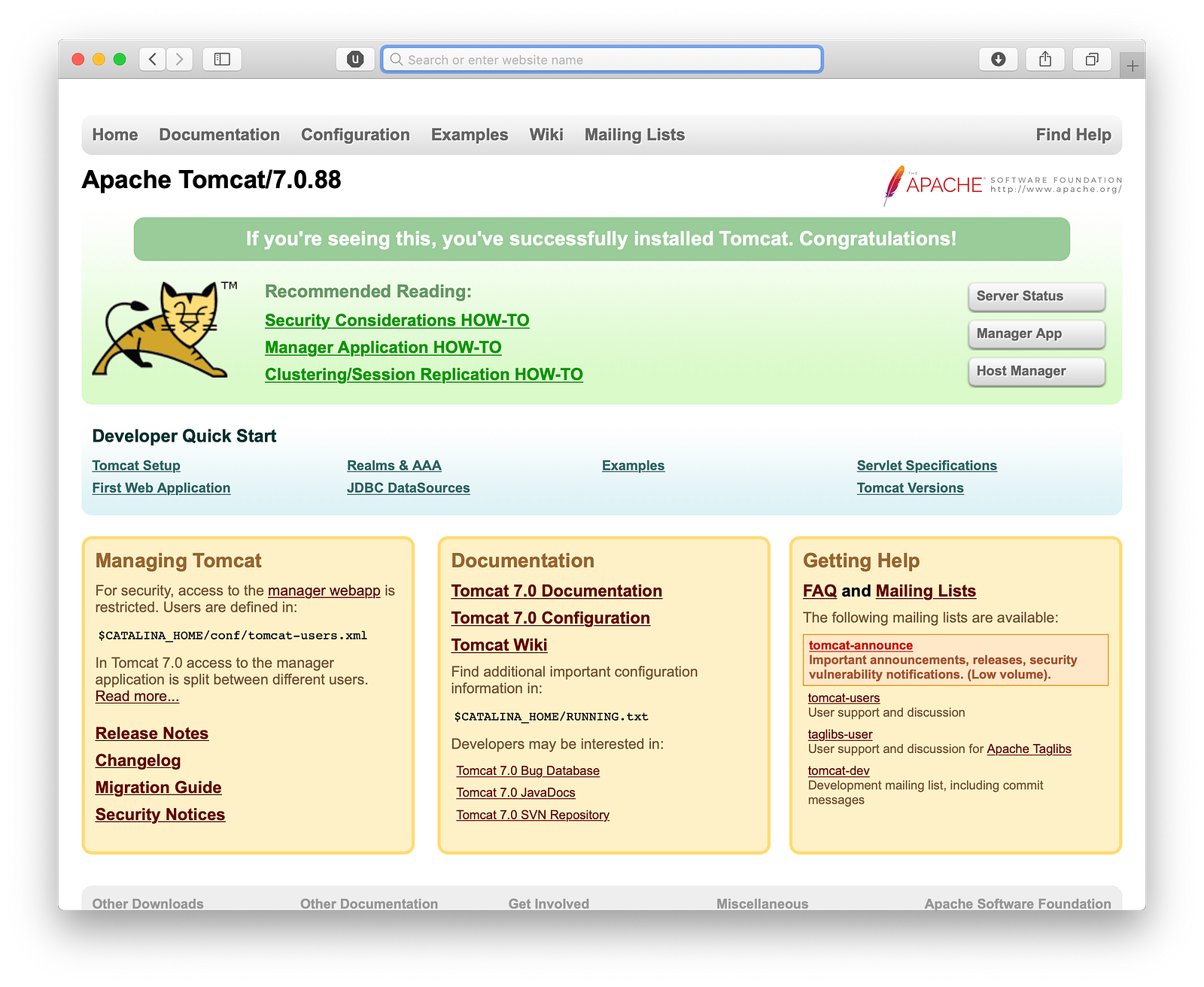Viewport: 1204px width, 987px height.
Task: Show all tabs overview
Action: [x=1092, y=59]
